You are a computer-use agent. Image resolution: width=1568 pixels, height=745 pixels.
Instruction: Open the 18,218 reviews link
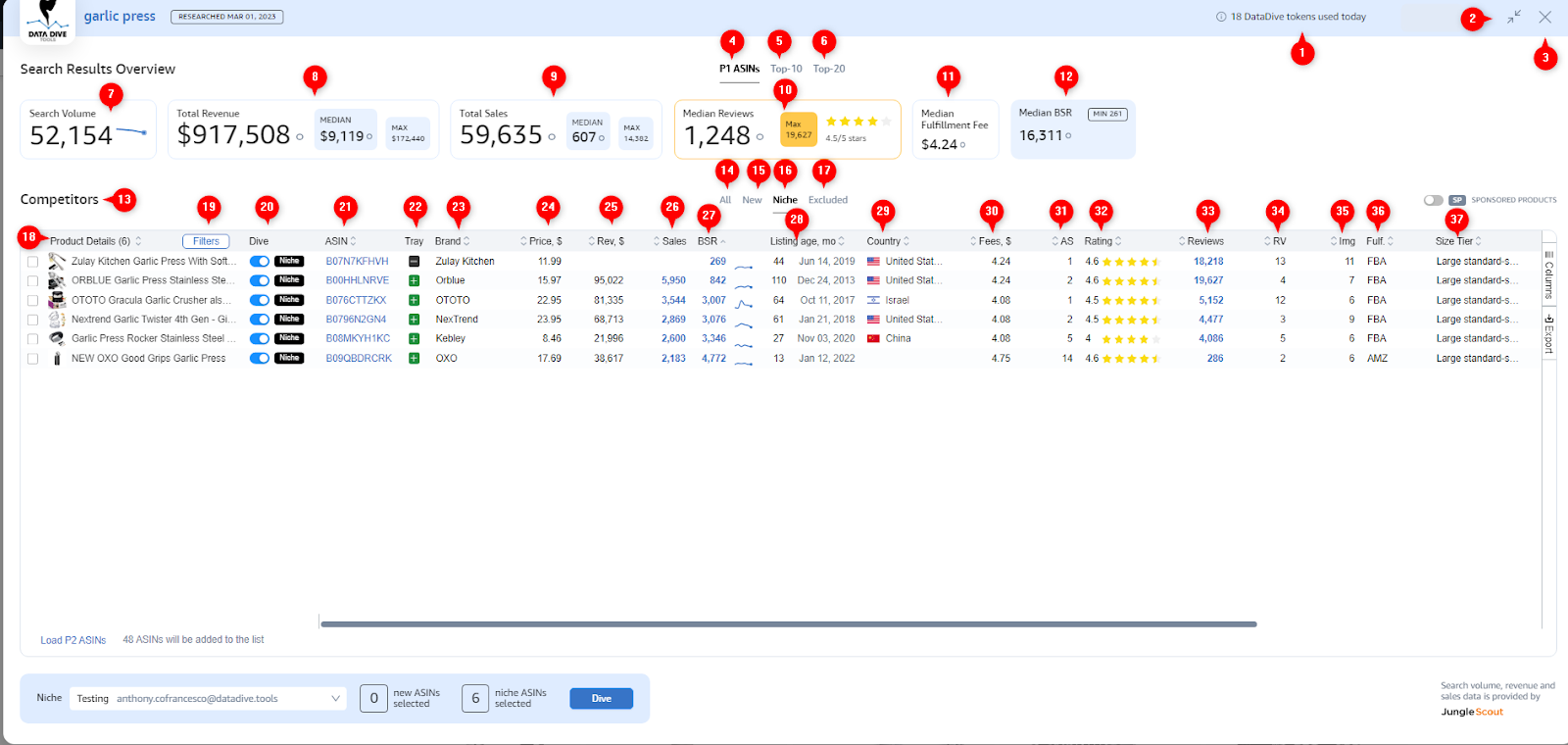pos(1208,262)
